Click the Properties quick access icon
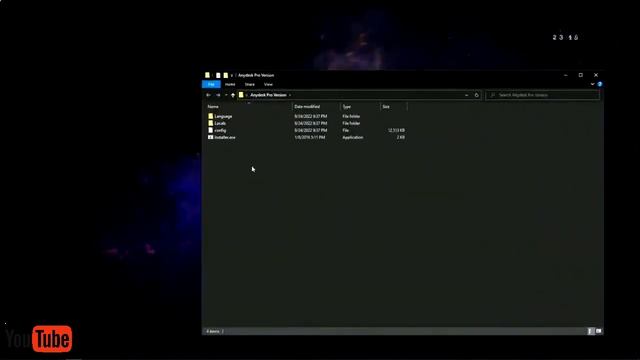Viewport: 640px width, 360px height. [x=218, y=75]
